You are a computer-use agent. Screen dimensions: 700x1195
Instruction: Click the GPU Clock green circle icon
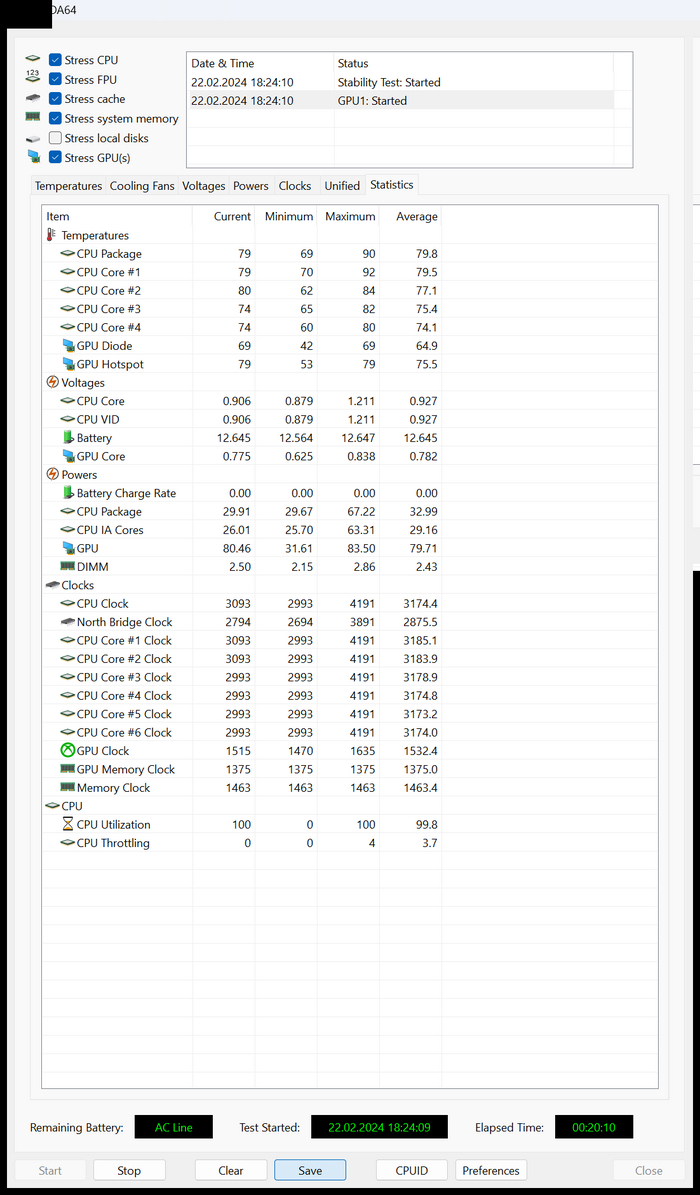pyautogui.click(x=68, y=751)
